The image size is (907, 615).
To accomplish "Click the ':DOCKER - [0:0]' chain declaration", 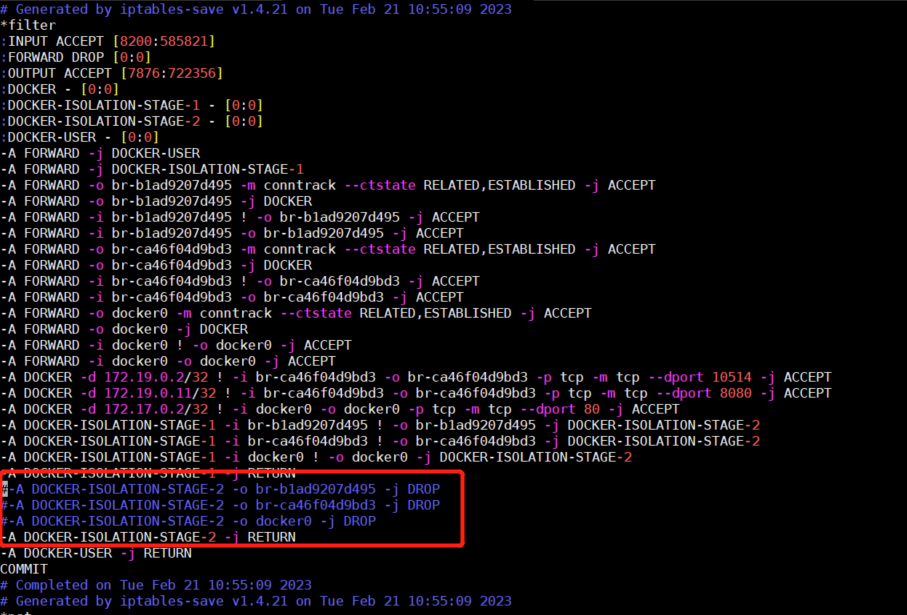I will tap(60, 90).
